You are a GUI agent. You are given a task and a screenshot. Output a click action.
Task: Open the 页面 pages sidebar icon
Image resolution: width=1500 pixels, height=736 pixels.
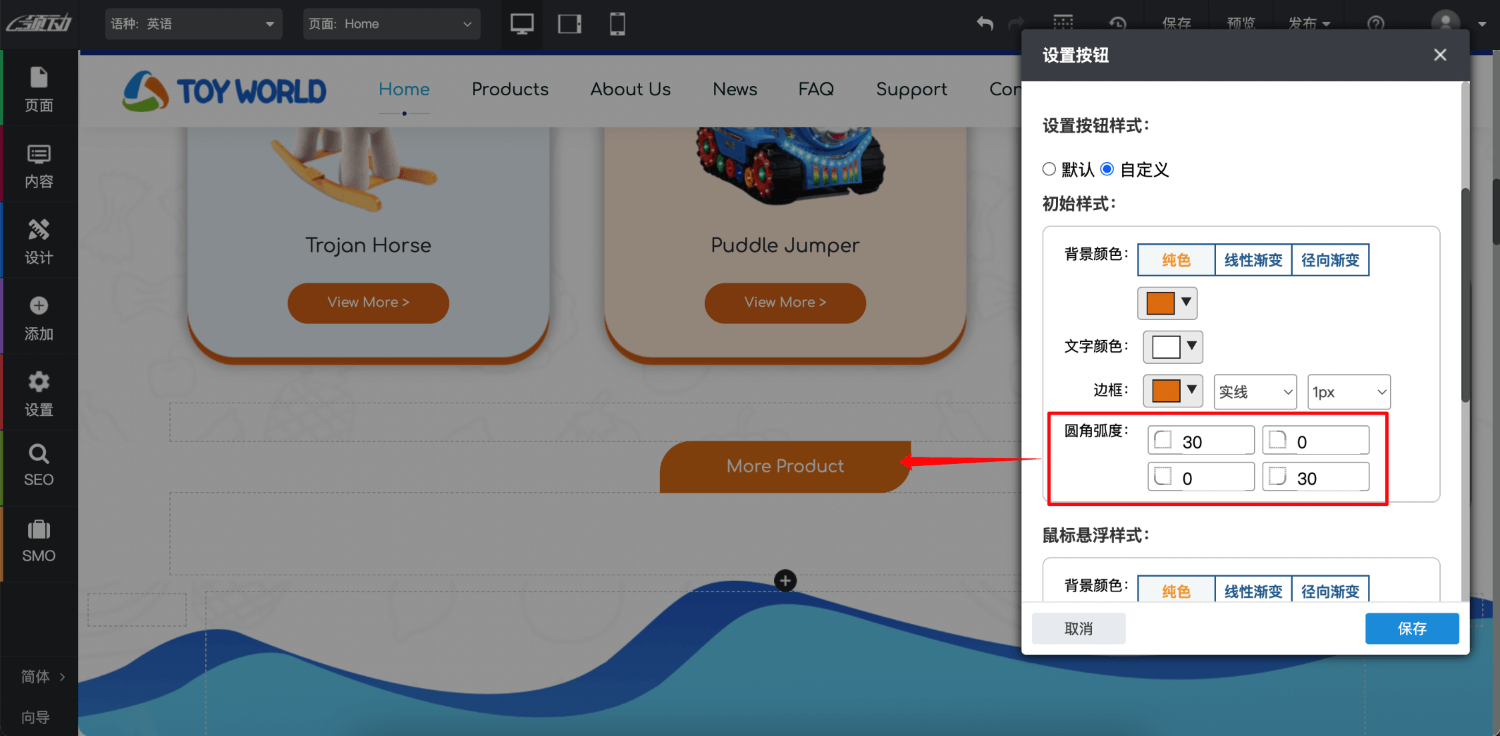click(x=39, y=89)
